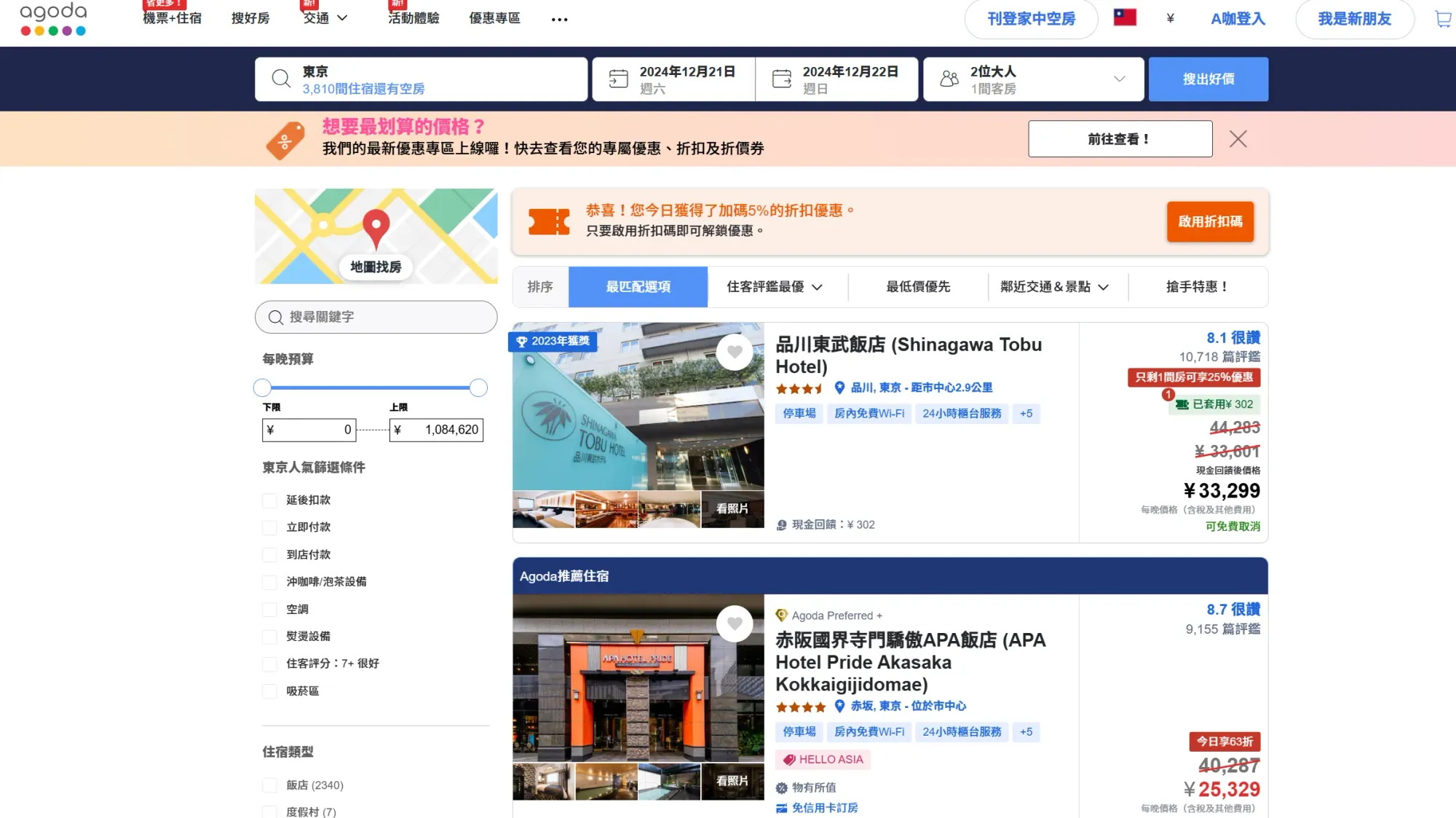
Task: Favorite Shinagawa Tobu Hotel with heart icon
Action: (735, 352)
